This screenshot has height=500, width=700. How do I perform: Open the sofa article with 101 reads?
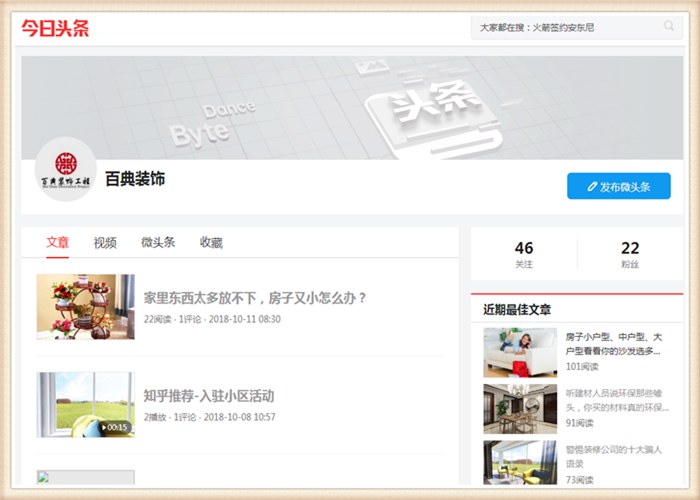click(612, 344)
